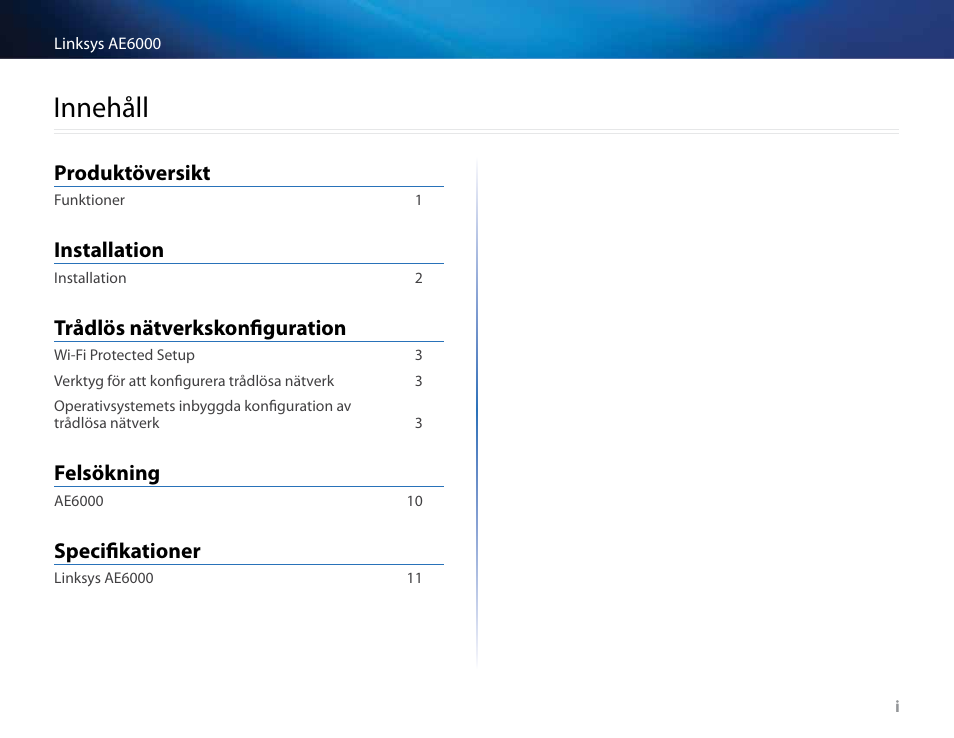Click the Linksys AE6000 header text
Image resolution: width=954 pixels, height=738 pixels.
tap(108, 44)
